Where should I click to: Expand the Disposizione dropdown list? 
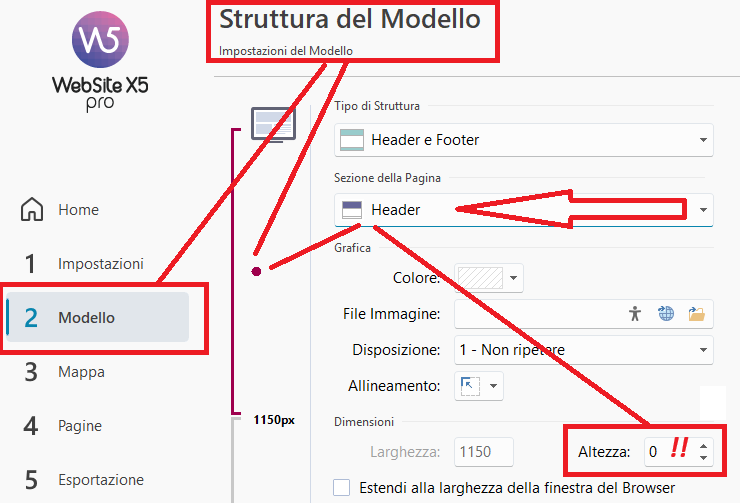point(703,350)
